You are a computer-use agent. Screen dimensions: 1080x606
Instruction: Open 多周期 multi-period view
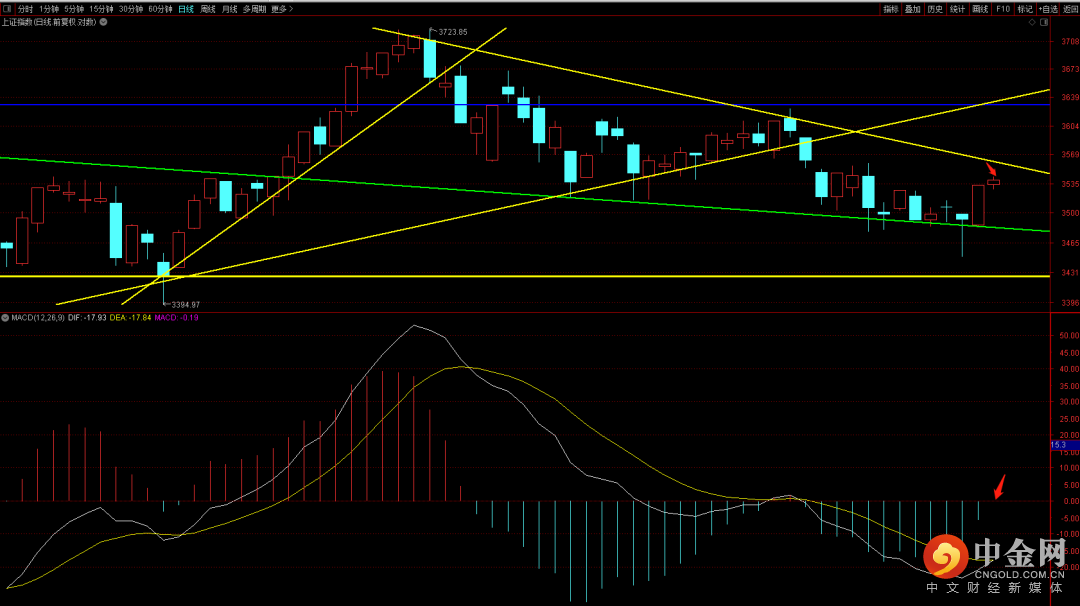tap(254, 9)
